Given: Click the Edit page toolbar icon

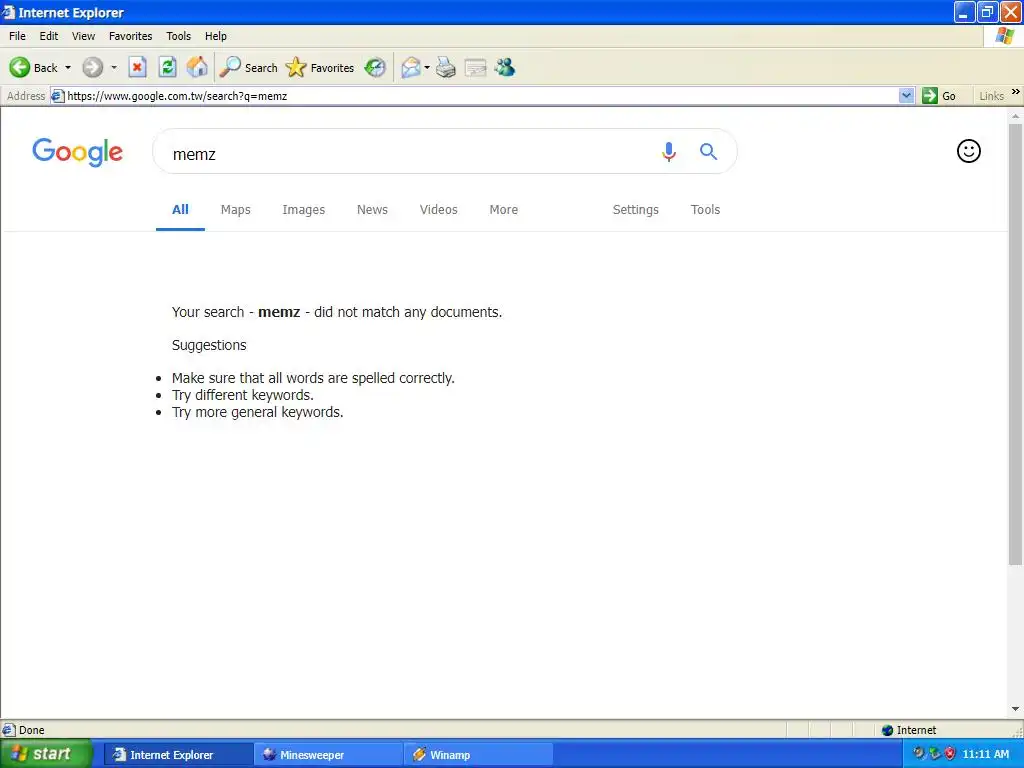Looking at the screenshot, I should point(475,67).
